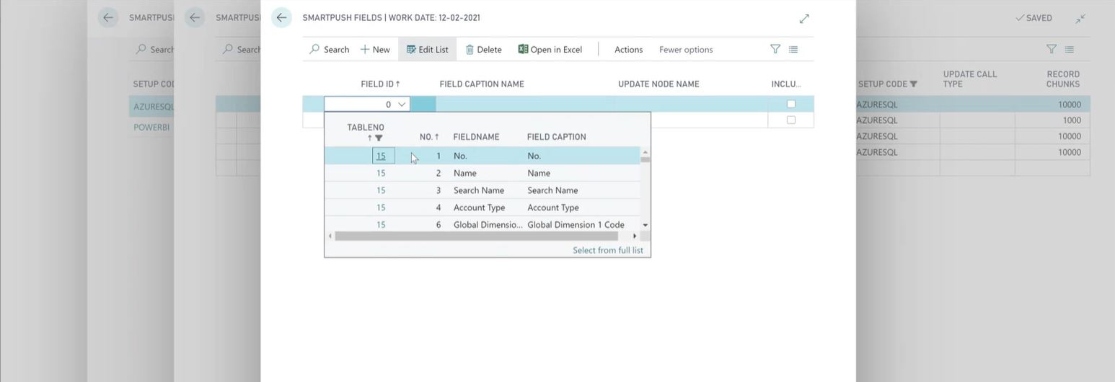The width and height of the screenshot is (1115, 382).
Task: Open the Actions menu
Action: [x=629, y=49]
